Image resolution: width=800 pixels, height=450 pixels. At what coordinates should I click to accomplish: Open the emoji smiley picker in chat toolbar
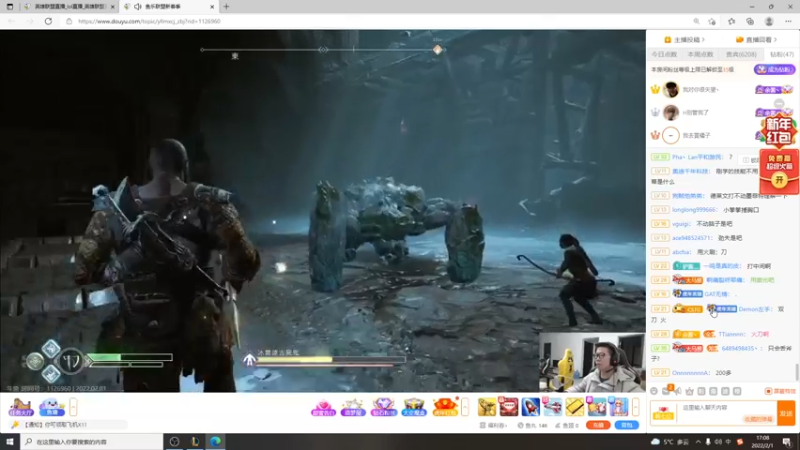654,391
